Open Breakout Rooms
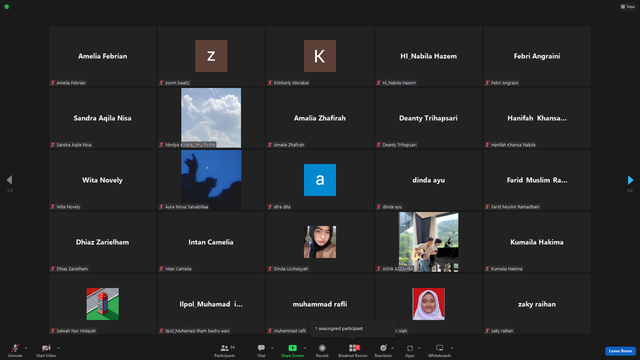Screen dimensions: 640x360 click(353, 350)
